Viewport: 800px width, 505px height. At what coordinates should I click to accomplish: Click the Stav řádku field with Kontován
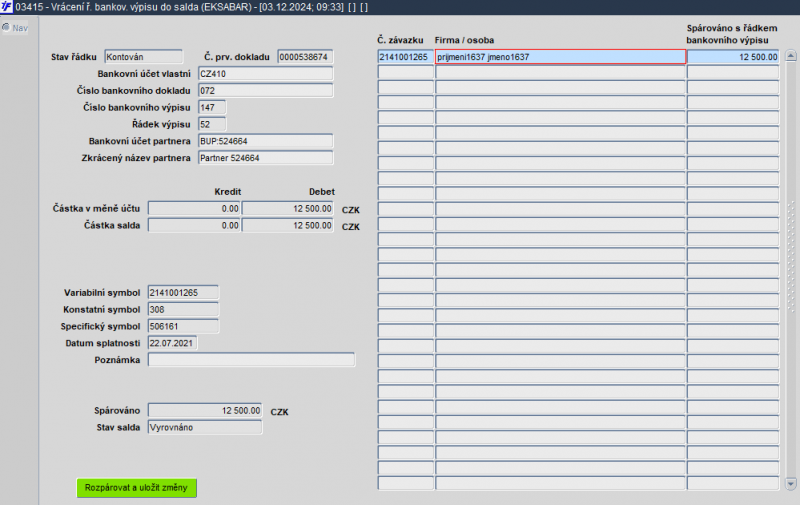143,57
